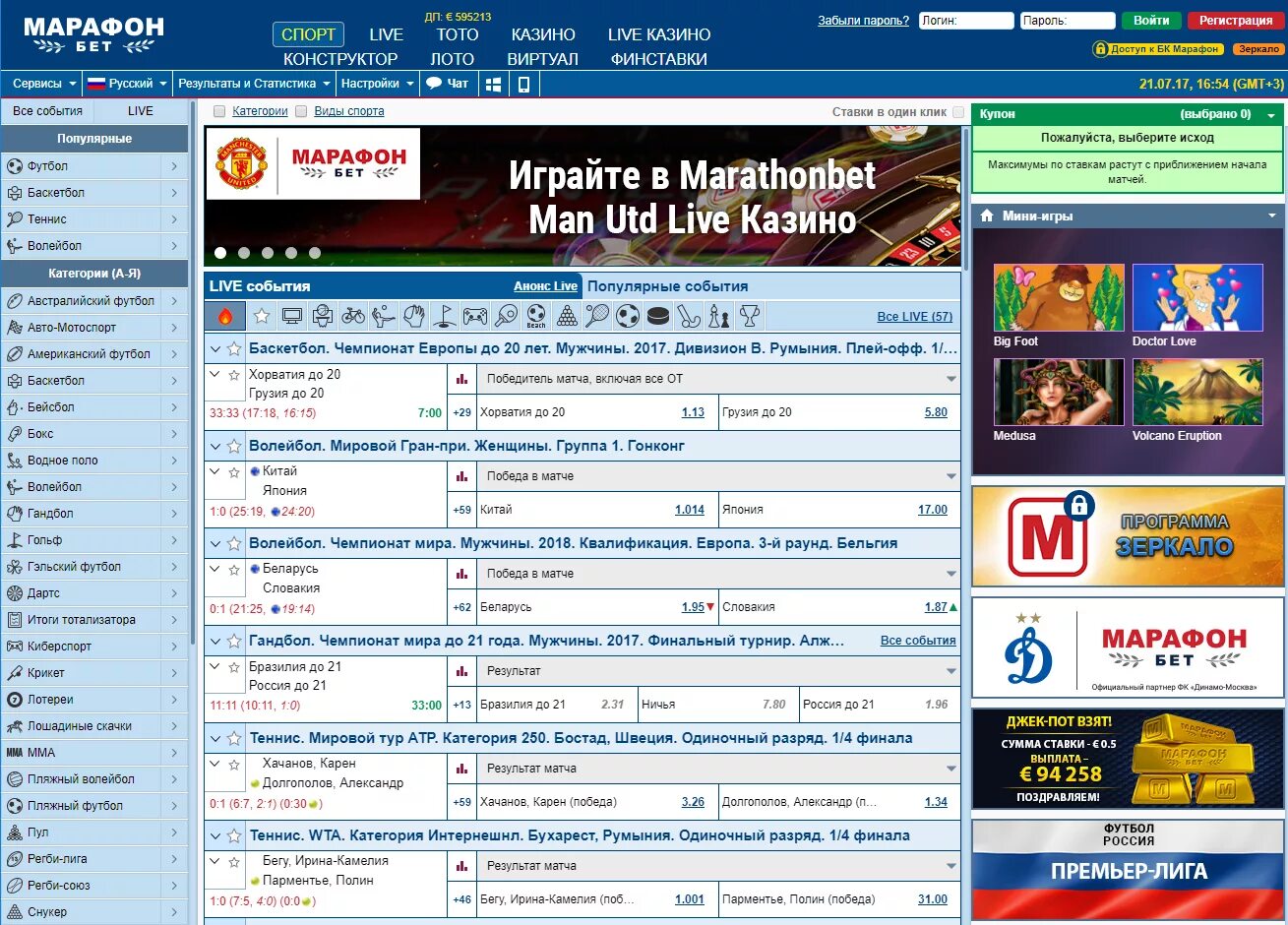Filter live events by hockey puck icon
This screenshot has width=1288, height=925.
click(x=658, y=316)
